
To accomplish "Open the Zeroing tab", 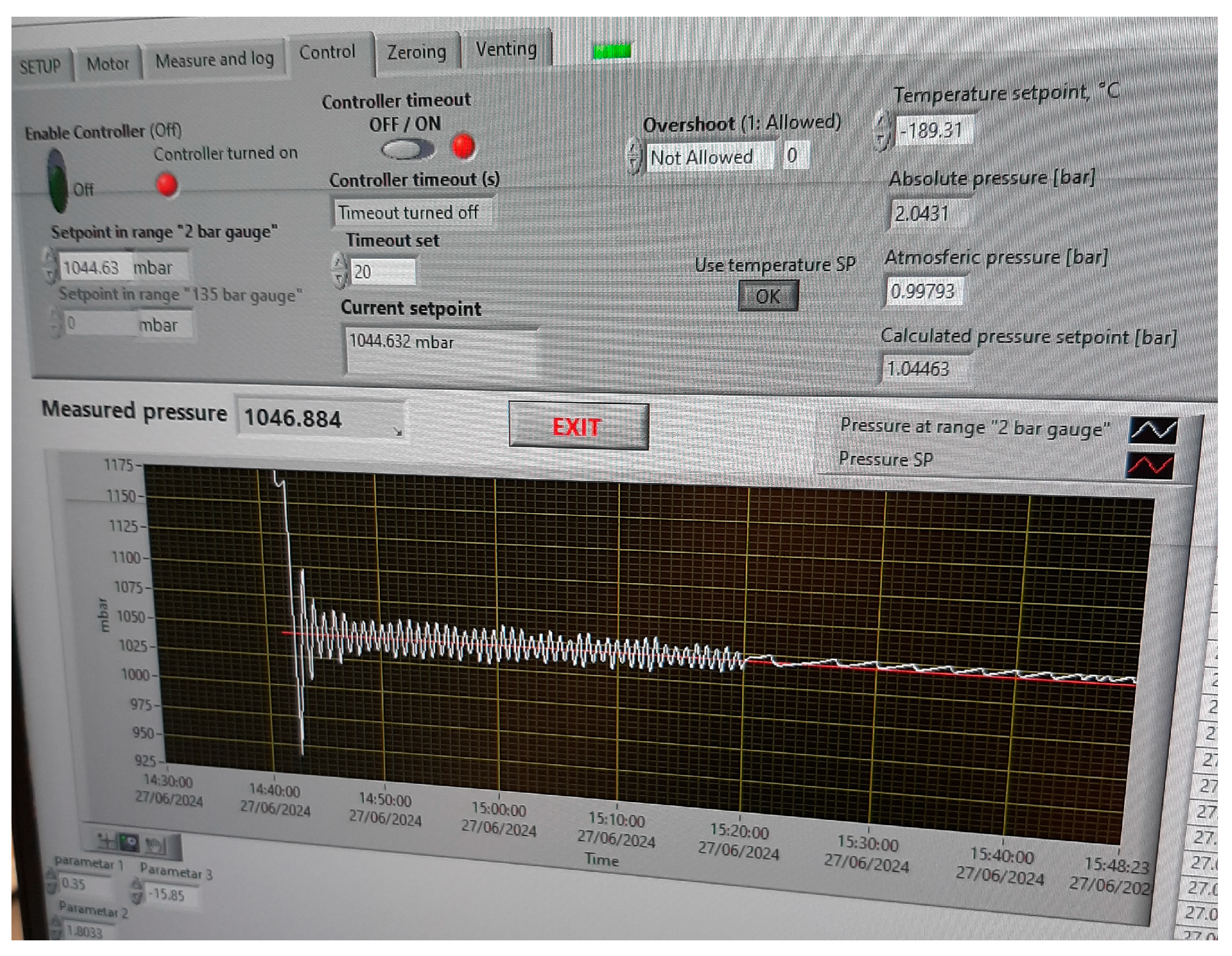I will (x=416, y=53).
